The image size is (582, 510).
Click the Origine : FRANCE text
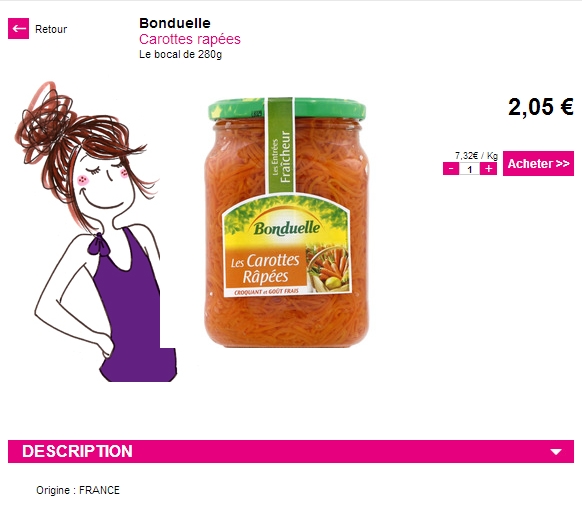coord(78,490)
